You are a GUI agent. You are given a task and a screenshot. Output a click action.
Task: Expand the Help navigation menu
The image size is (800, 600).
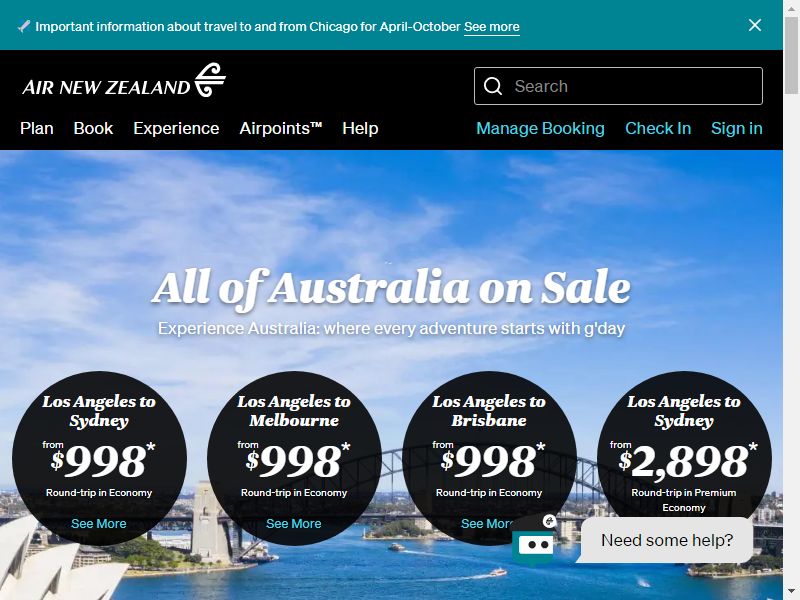[x=360, y=128]
